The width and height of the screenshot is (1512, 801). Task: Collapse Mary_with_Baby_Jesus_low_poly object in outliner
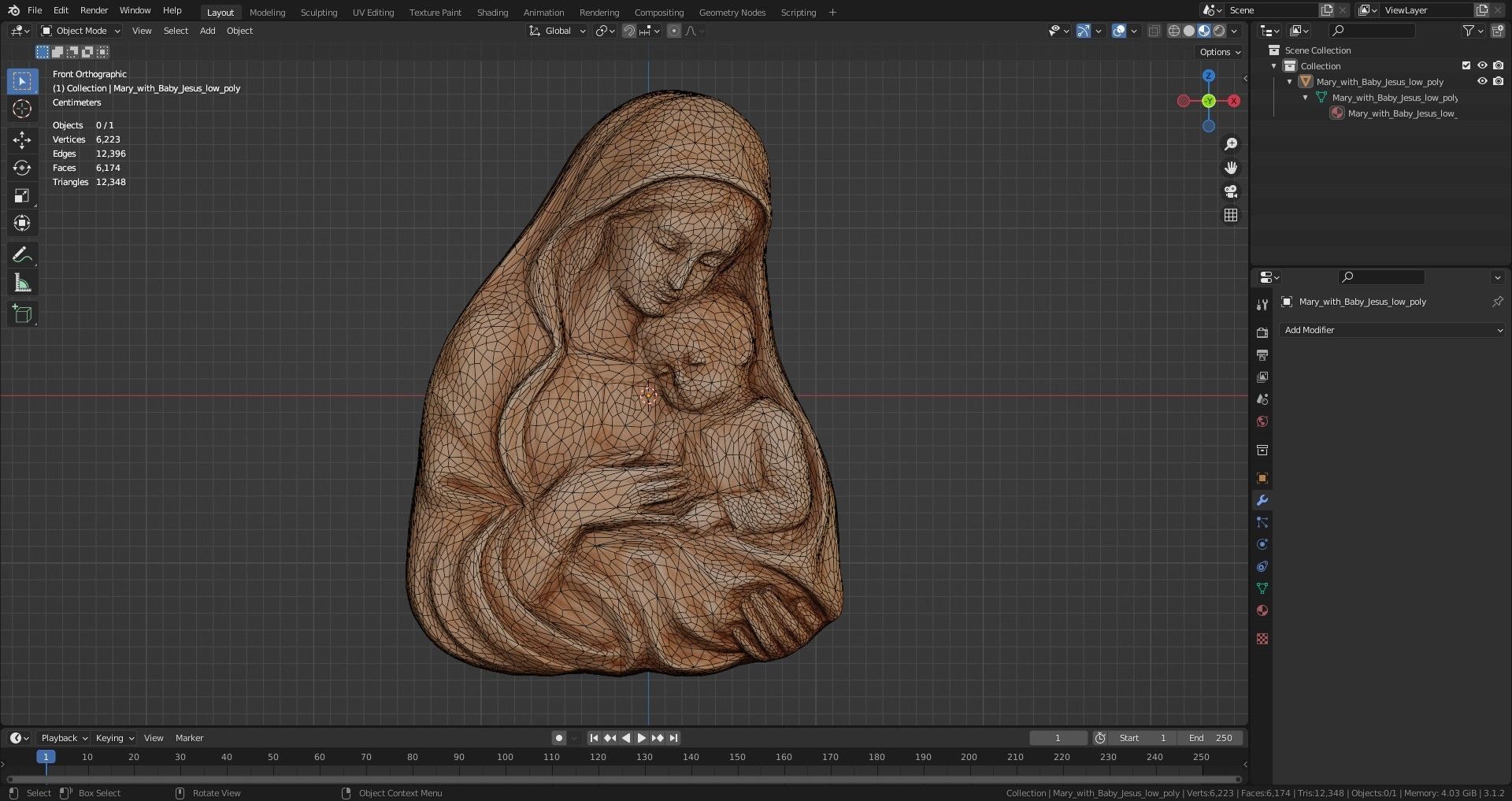1290,82
